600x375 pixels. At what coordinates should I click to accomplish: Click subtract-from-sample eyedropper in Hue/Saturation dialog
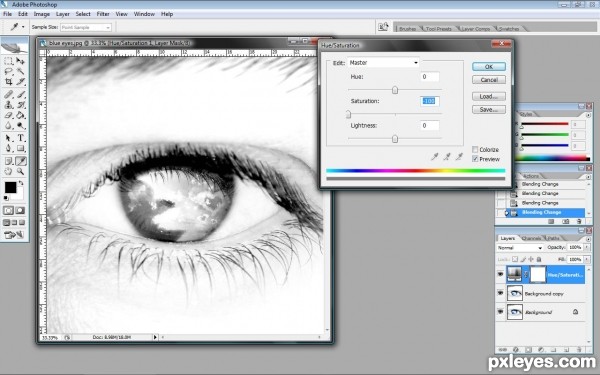459,156
